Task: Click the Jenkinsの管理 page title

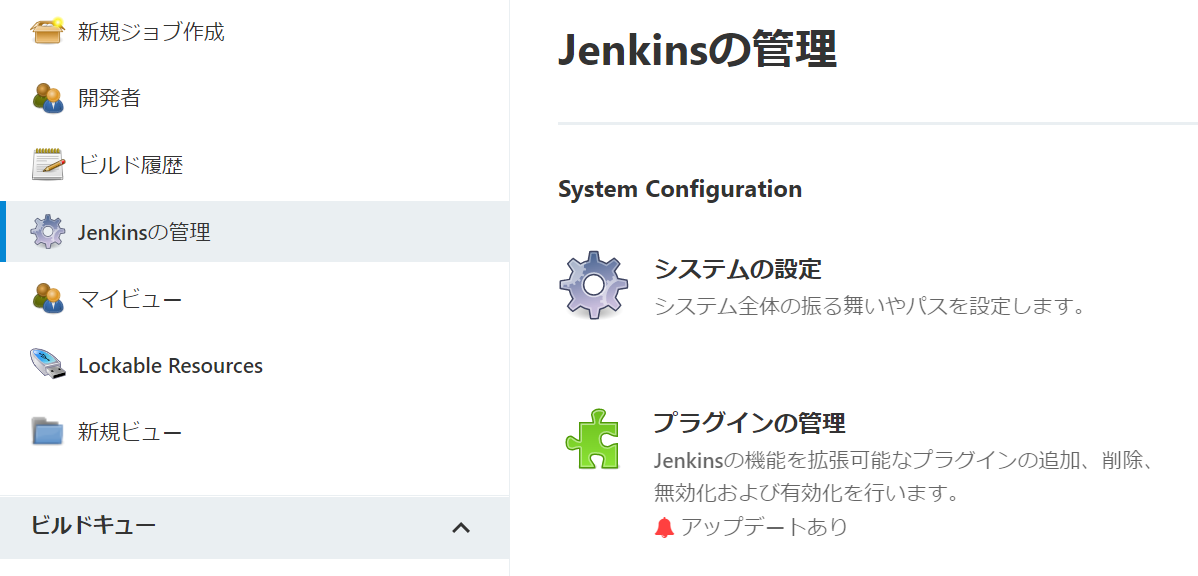Action: pyautogui.click(x=698, y=50)
